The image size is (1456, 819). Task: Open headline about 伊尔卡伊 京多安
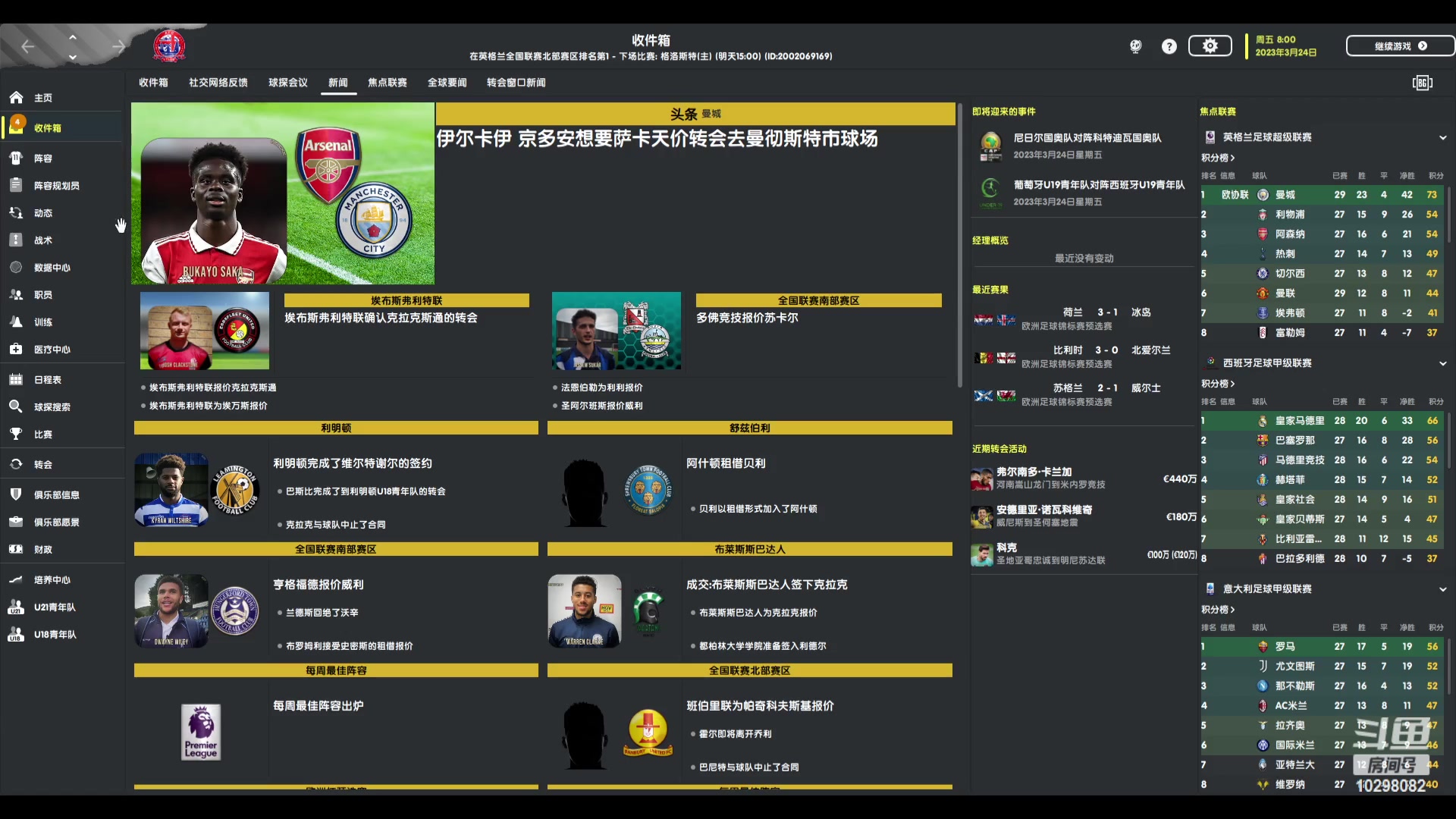[x=657, y=139]
